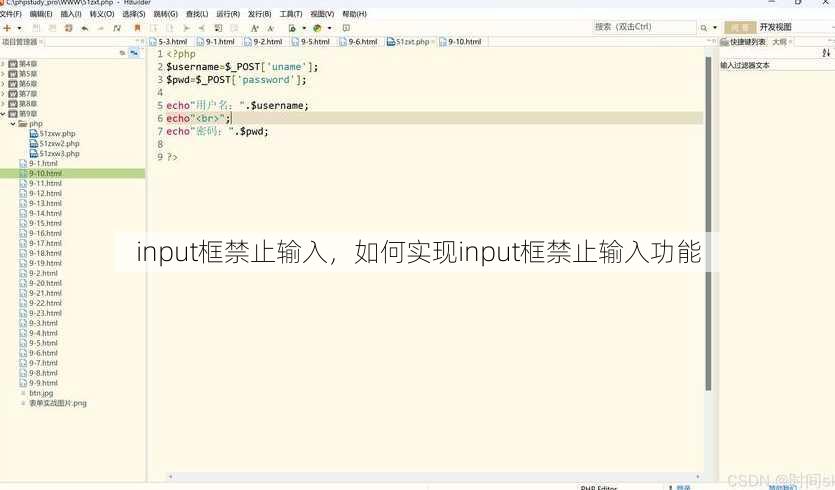Open the dropdown arrow beside the New icon
The image size is (835, 490).
point(20,28)
